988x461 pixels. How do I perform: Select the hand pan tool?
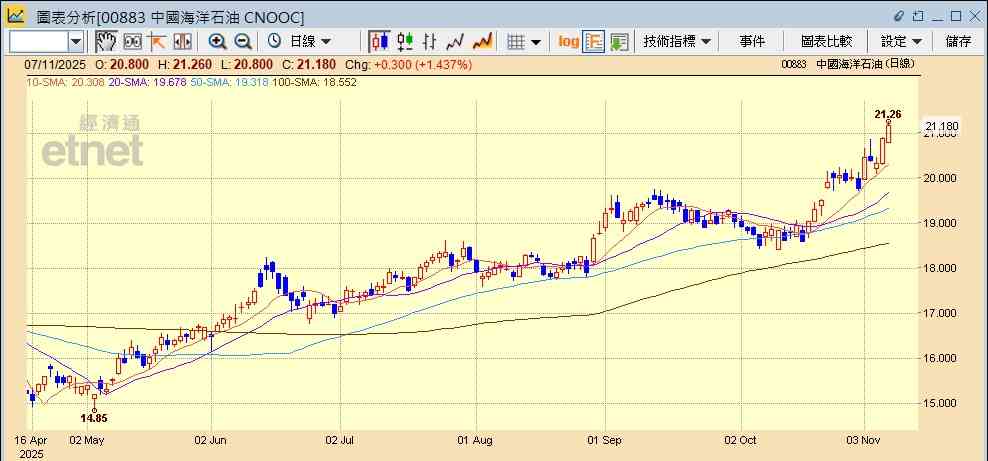106,41
